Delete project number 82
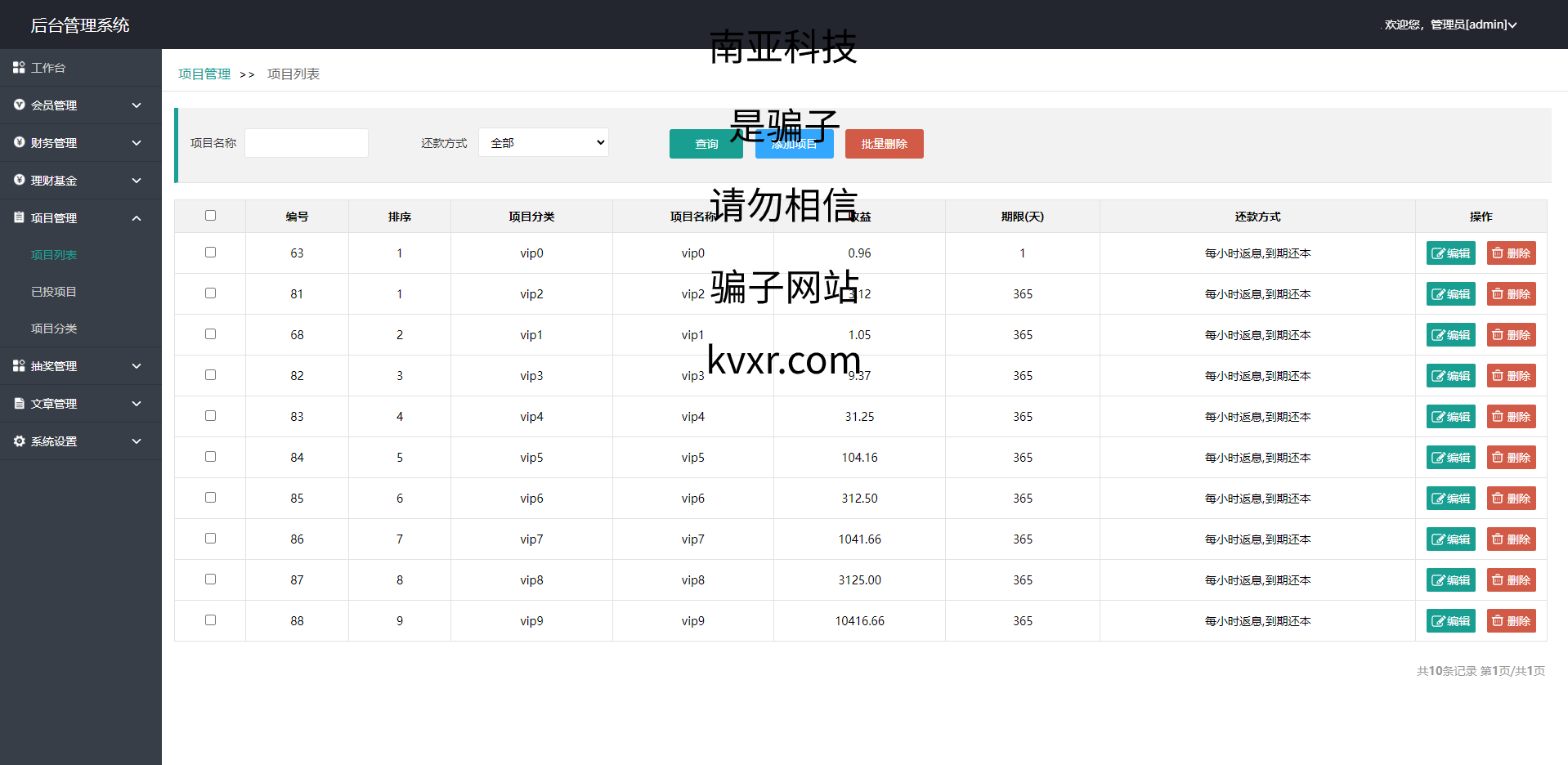The width and height of the screenshot is (1568, 765). click(x=1511, y=376)
